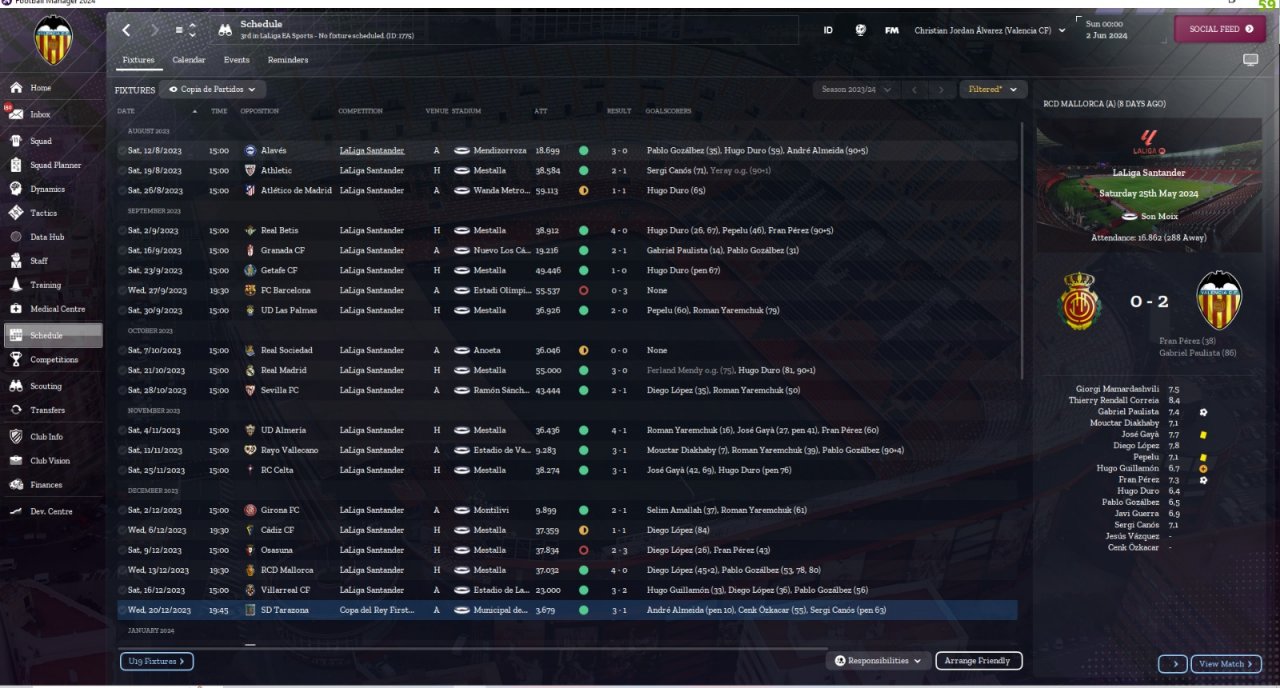Click Giorgi Mamardashvili in the ratings list
1280x688 pixels.
[1117, 388]
